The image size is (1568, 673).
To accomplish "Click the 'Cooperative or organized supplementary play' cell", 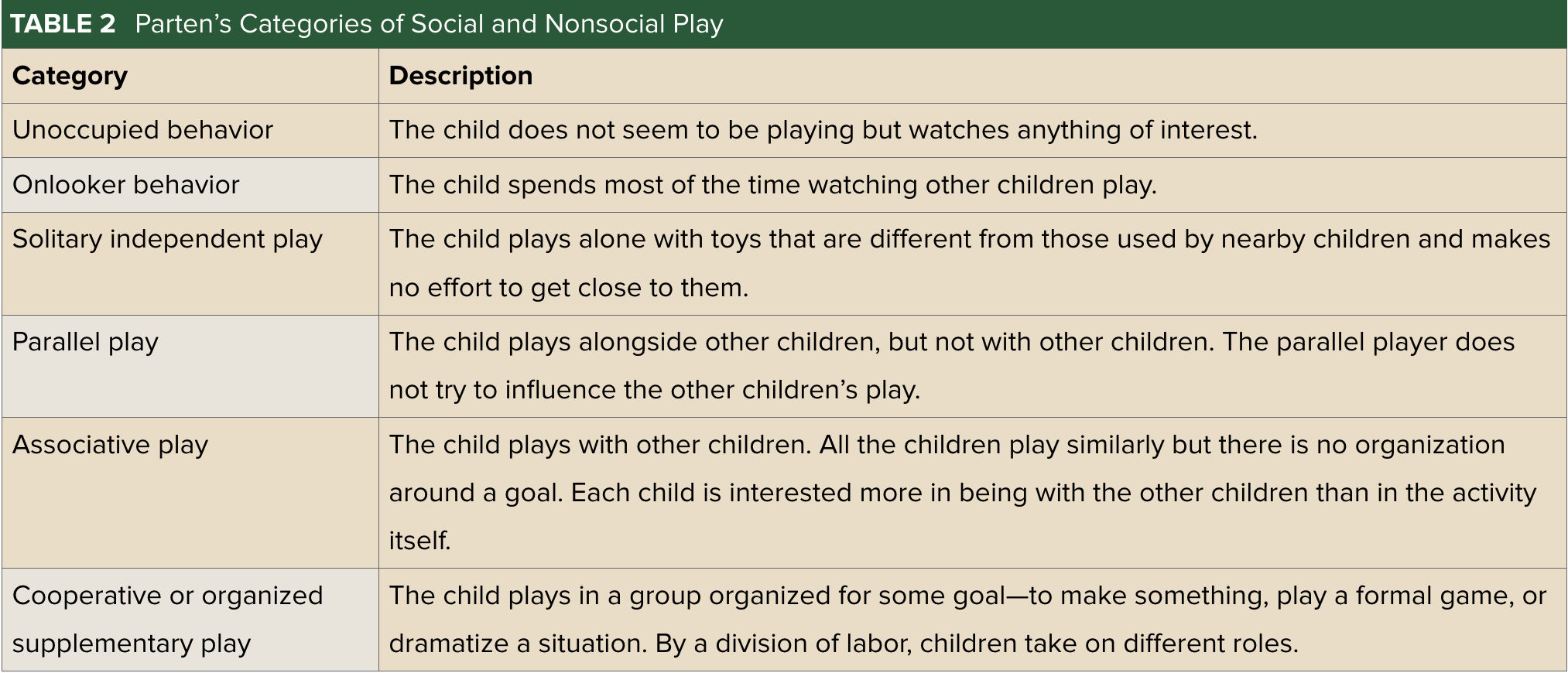I will click(x=167, y=619).
